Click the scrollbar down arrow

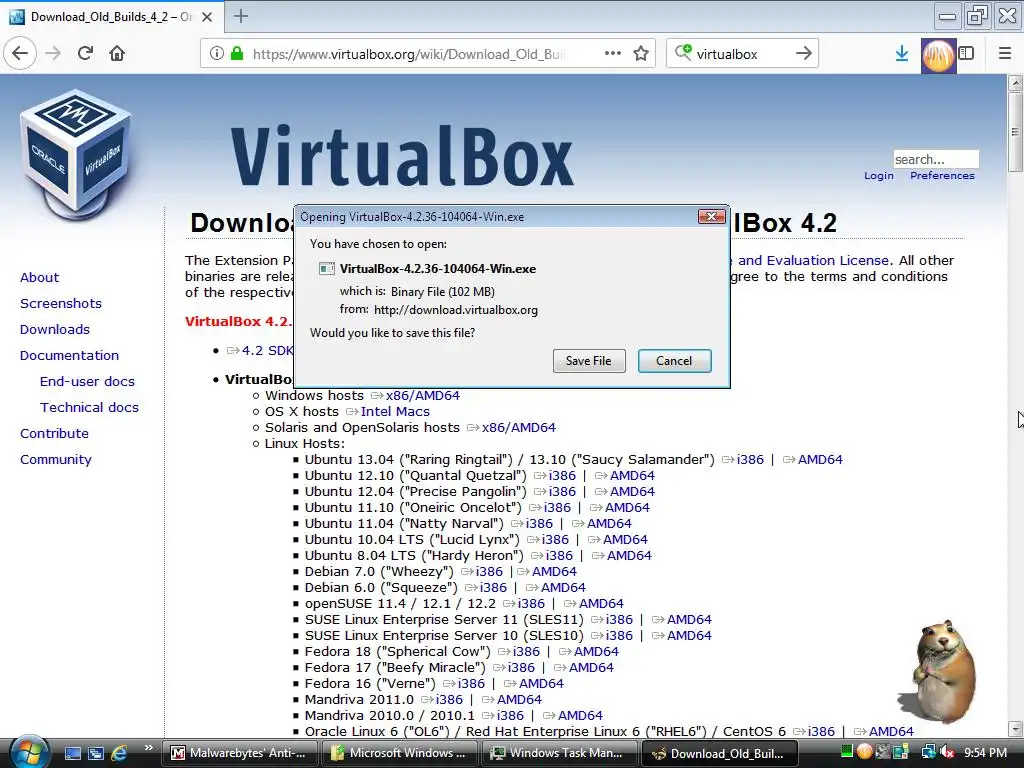(1015, 729)
